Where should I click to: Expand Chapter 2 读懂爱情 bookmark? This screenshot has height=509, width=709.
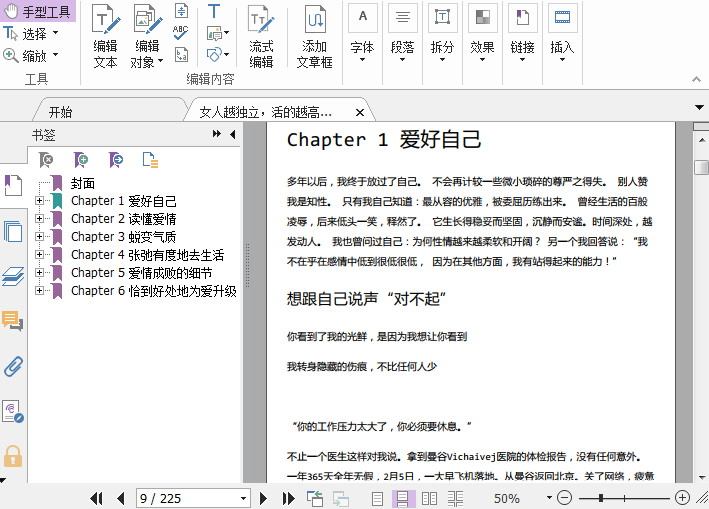click(40, 219)
